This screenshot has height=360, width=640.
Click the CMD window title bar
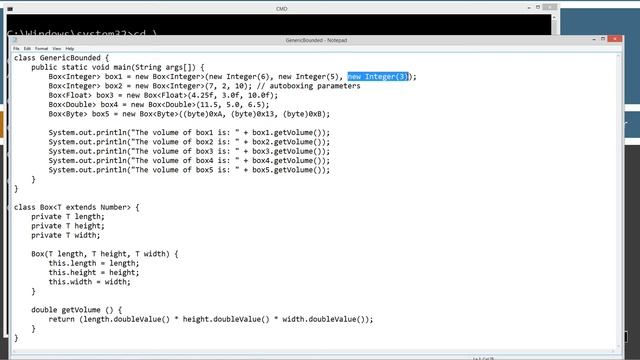(282, 9)
